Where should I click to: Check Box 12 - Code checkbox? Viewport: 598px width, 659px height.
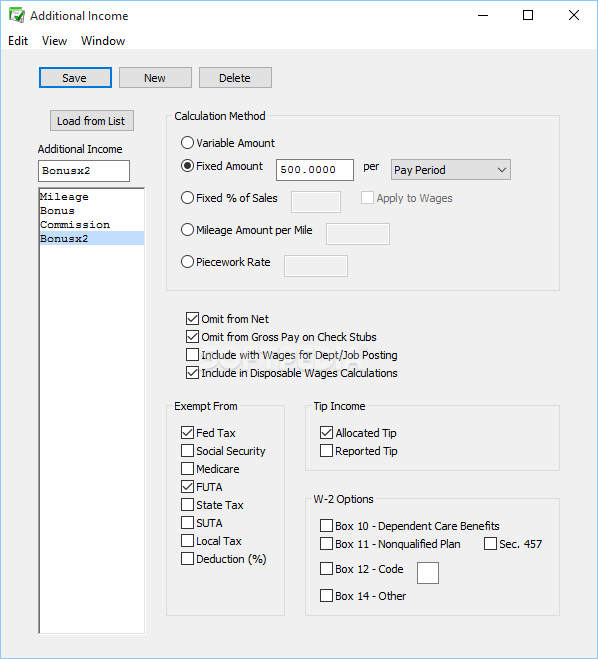coord(327,569)
